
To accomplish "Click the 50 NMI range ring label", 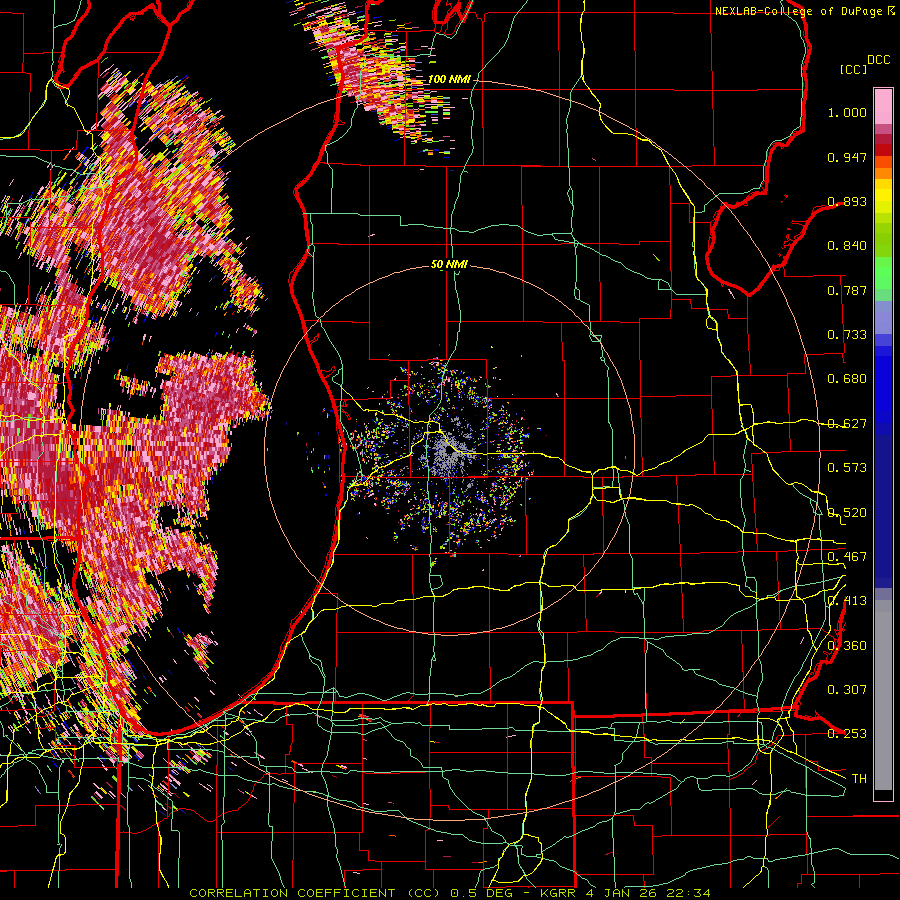I will [449, 265].
